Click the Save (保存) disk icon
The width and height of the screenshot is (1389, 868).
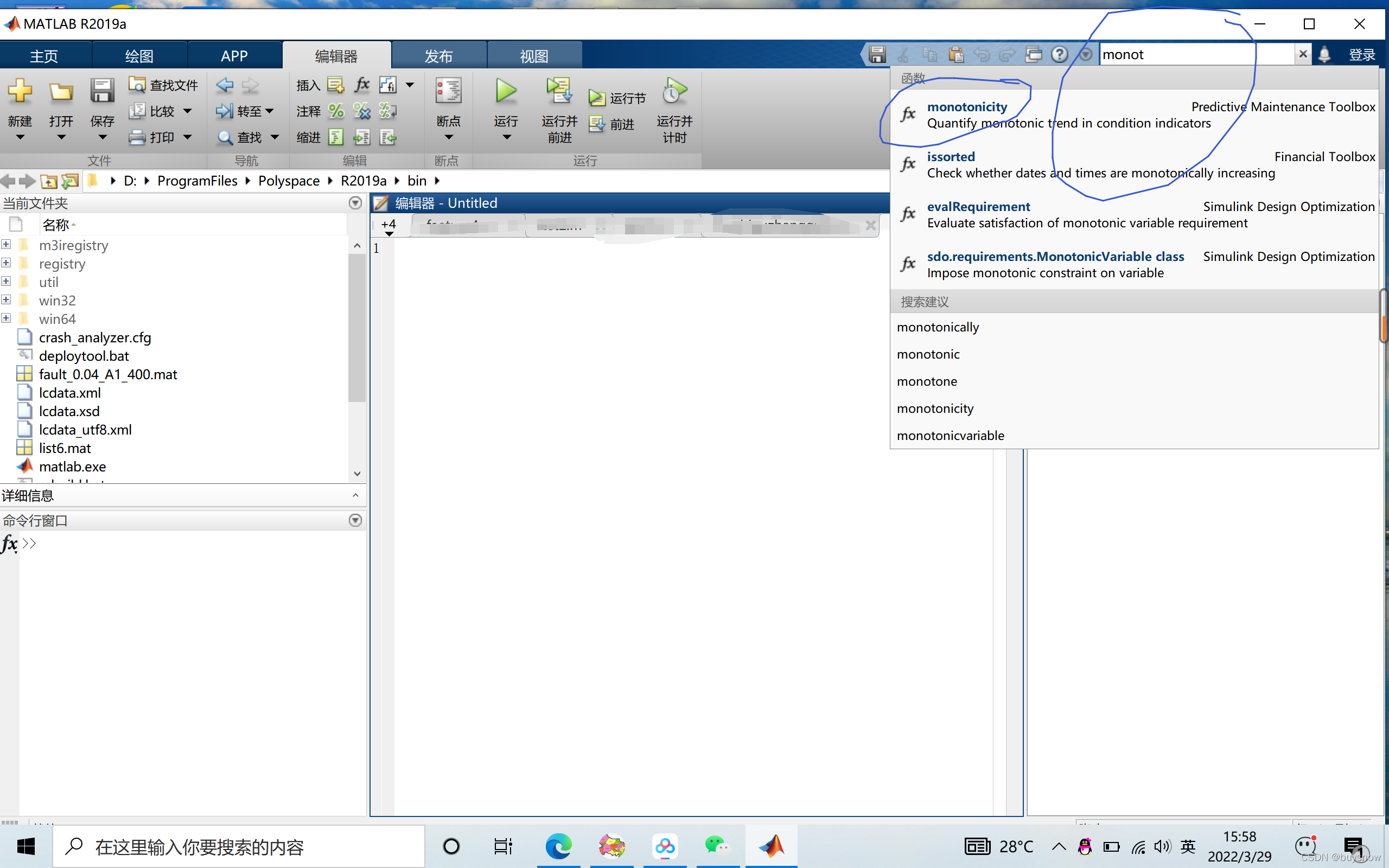tap(102, 92)
